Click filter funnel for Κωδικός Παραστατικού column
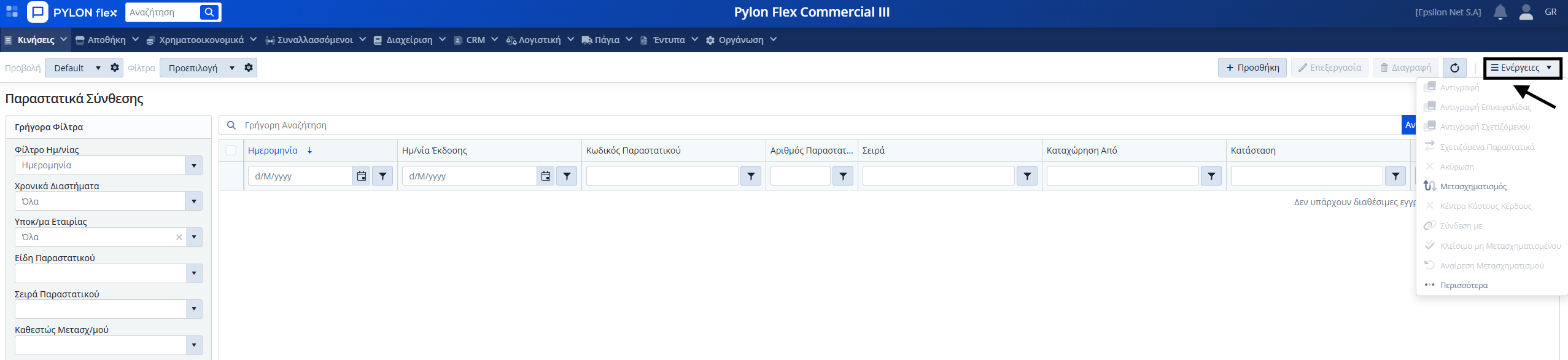1568x360 pixels. click(751, 176)
